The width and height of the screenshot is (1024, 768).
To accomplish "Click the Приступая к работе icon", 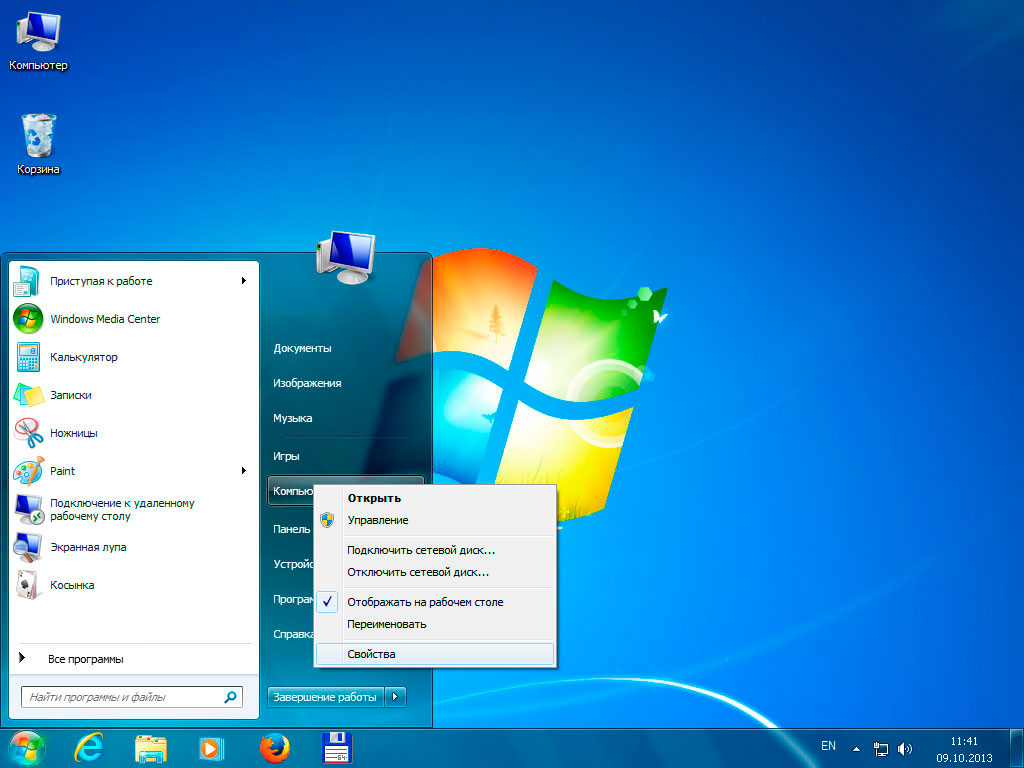I will tap(27, 281).
